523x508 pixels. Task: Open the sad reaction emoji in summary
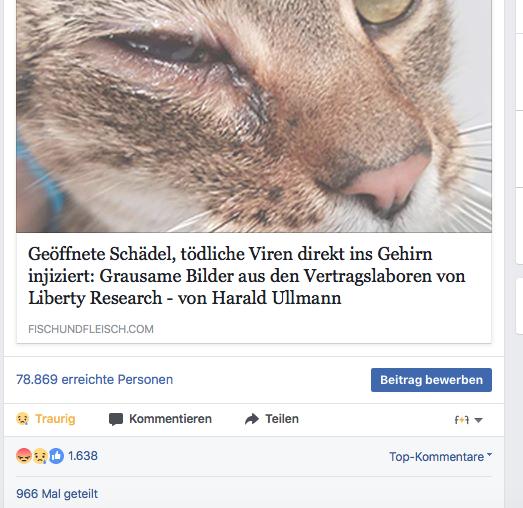click(x=40, y=456)
